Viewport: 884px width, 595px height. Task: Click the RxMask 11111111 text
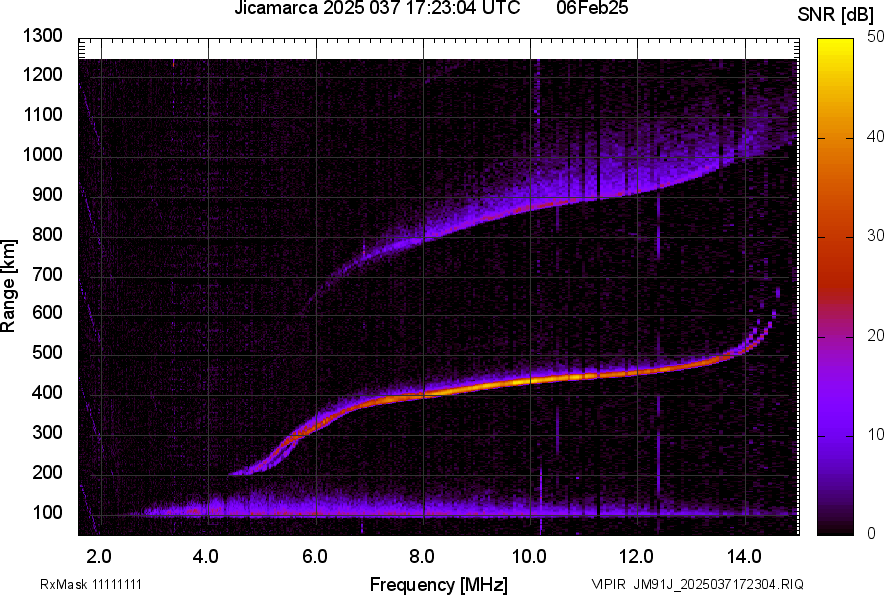pyautogui.click(x=91, y=584)
